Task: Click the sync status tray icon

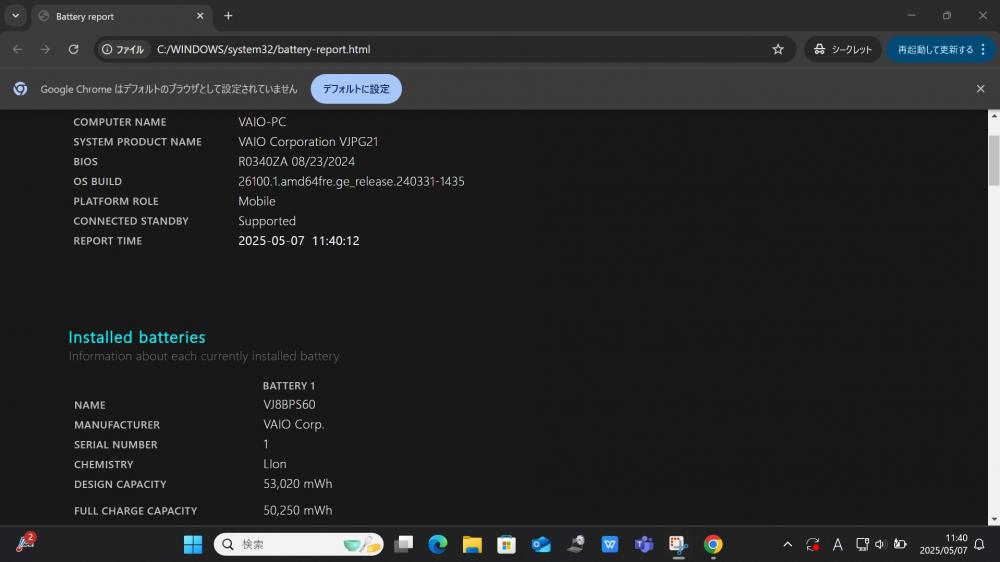Action: point(812,544)
